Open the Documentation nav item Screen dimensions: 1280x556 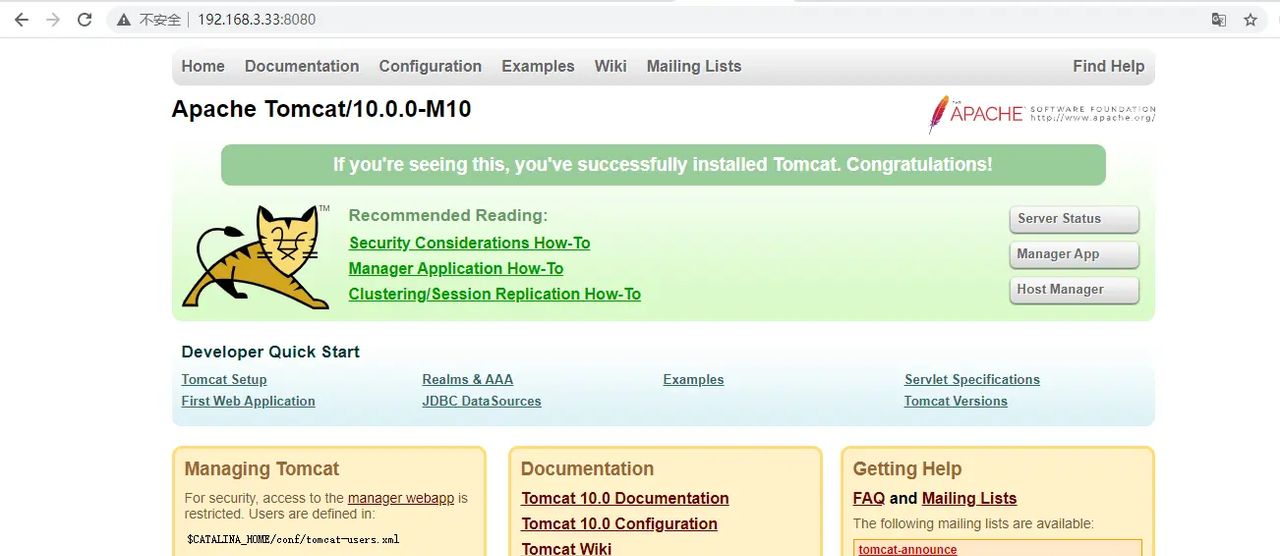[x=302, y=66]
